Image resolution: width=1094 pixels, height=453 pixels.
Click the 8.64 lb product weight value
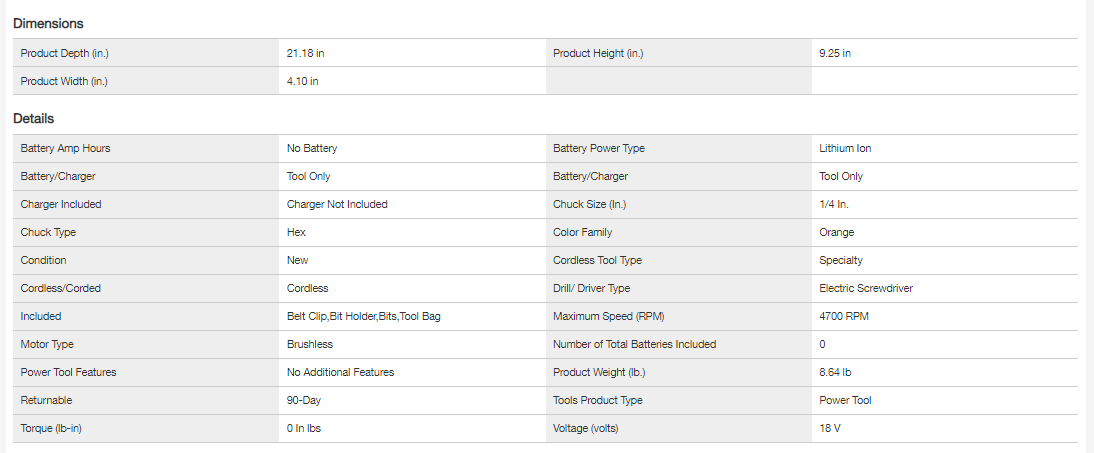tap(834, 372)
